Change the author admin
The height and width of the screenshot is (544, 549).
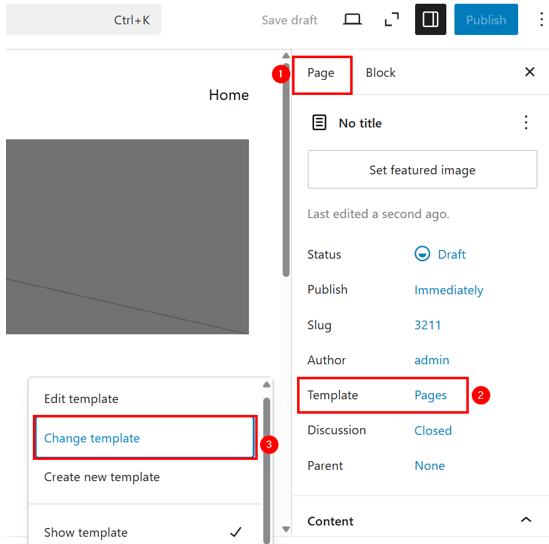click(431, 360)
